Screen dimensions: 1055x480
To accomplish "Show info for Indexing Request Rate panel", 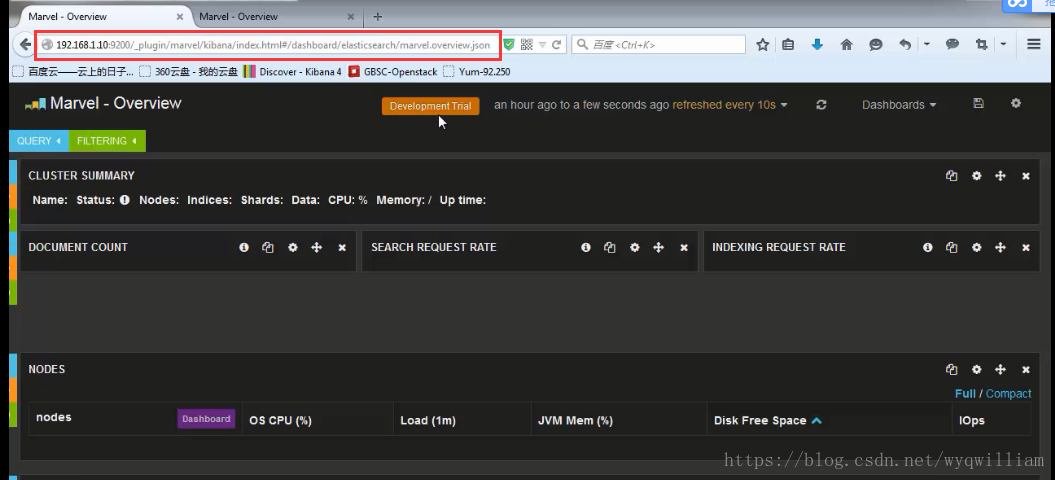I will pyautogui.click(x=928, y=248).
